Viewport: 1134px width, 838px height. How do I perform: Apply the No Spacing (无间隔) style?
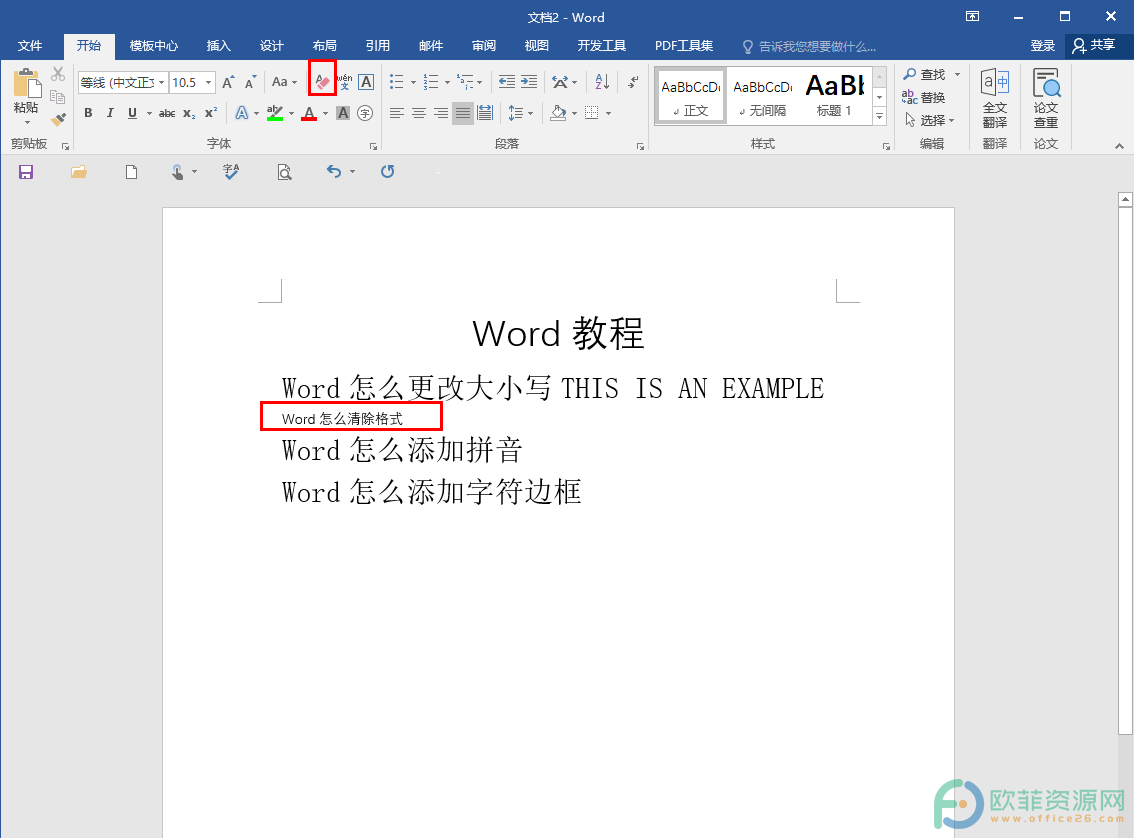[762, 95]
